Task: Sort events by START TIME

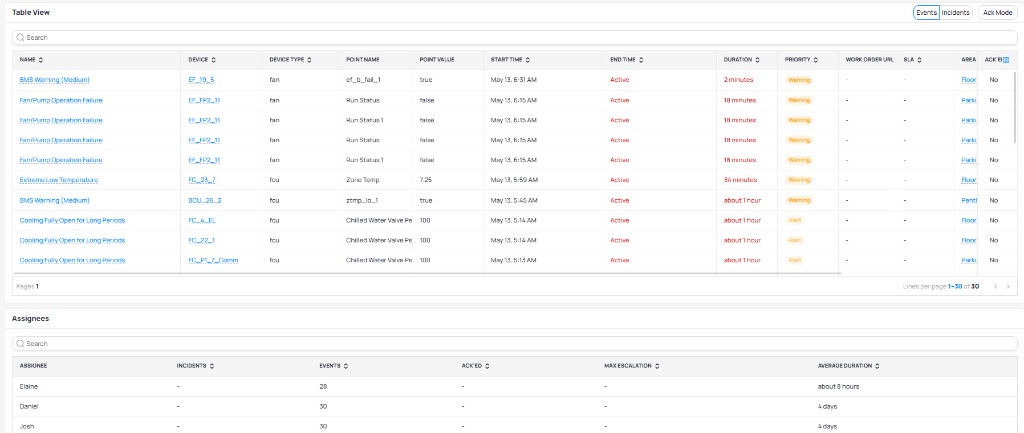Action: point(527,59)
